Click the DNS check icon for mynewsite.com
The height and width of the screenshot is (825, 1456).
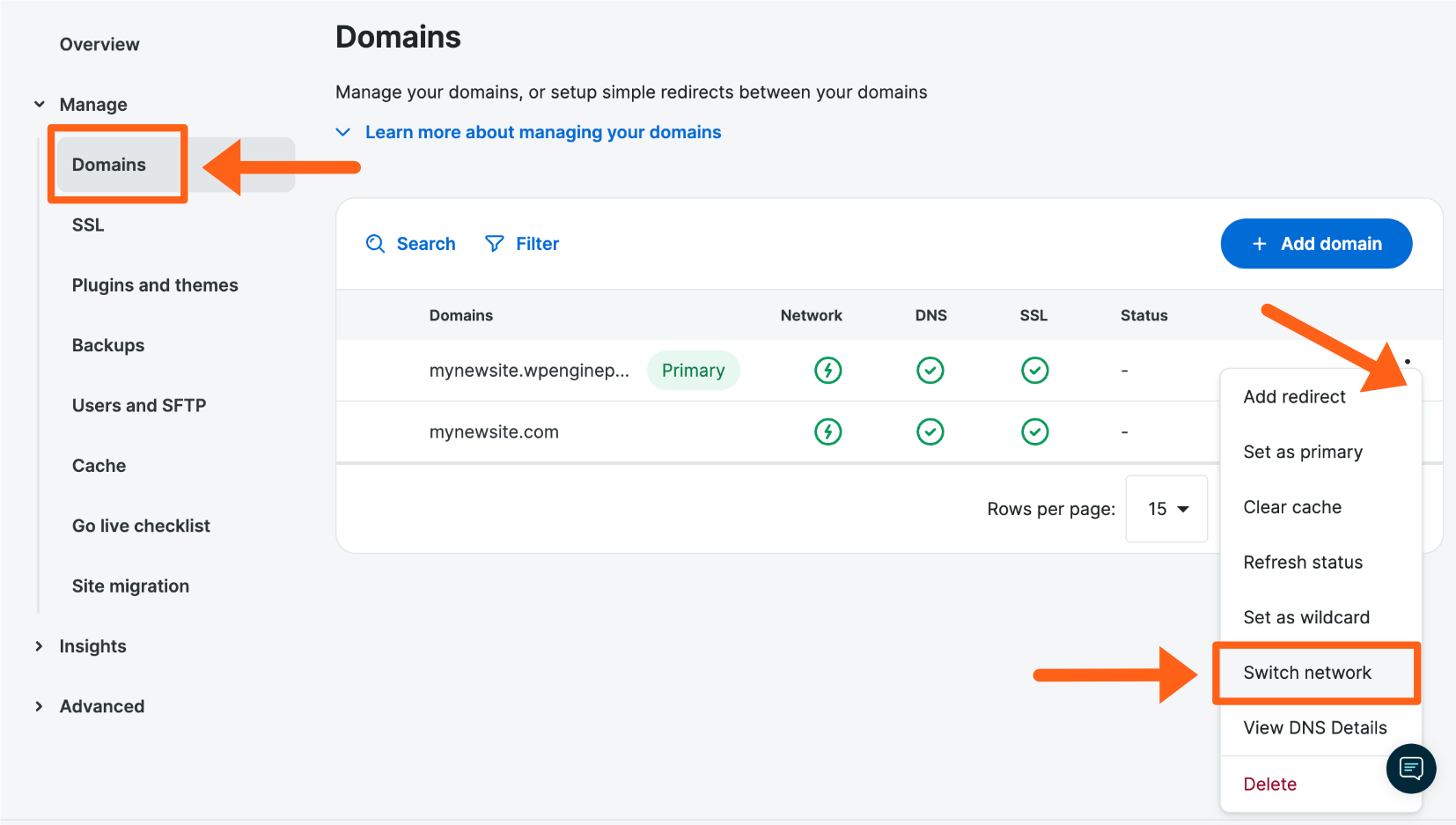930,431
